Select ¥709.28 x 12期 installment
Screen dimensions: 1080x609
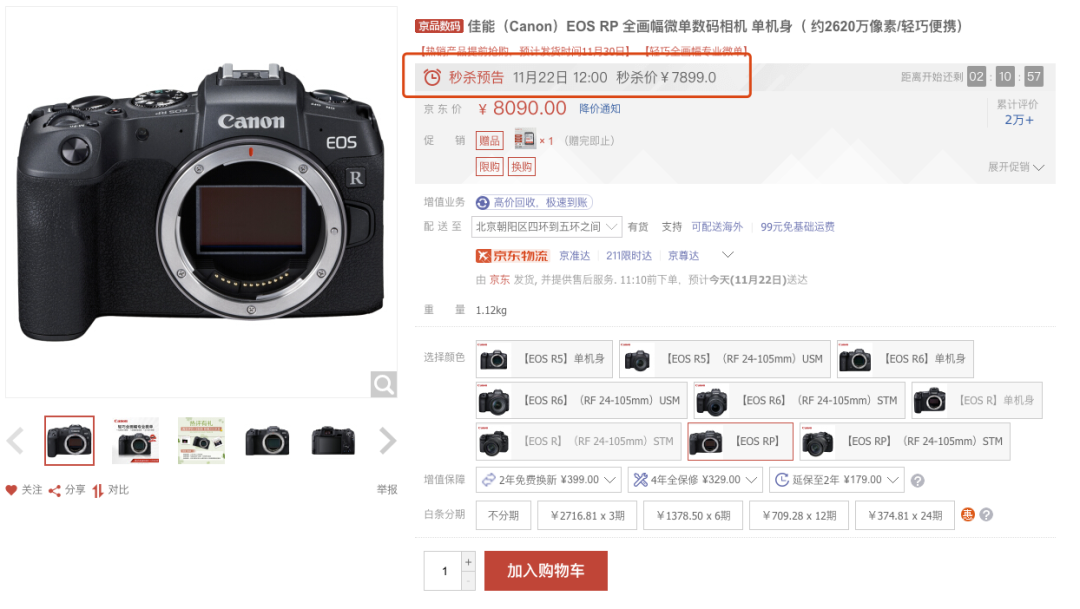pyautogui.click(x=799, y=515)
